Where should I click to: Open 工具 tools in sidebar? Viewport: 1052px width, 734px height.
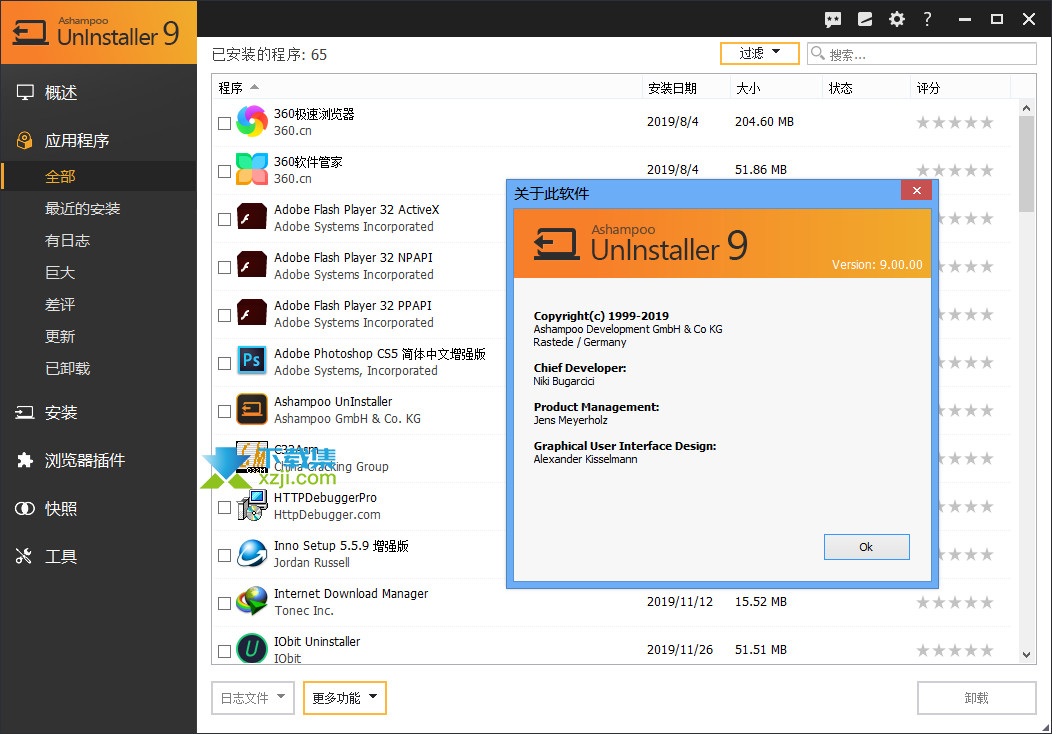(99, 556)
